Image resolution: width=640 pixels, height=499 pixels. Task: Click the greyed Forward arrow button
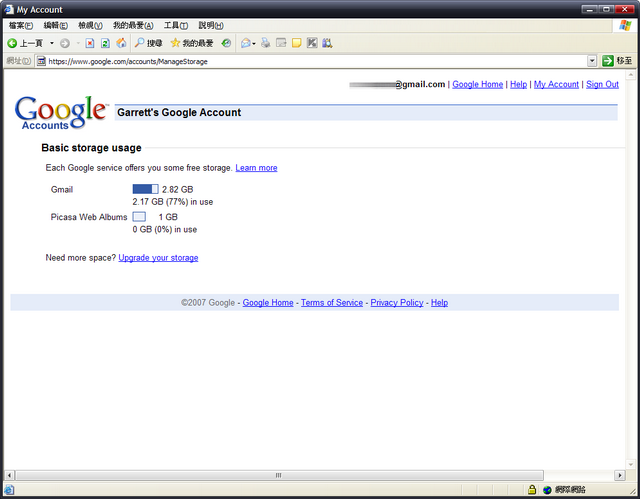click(64, 43)
